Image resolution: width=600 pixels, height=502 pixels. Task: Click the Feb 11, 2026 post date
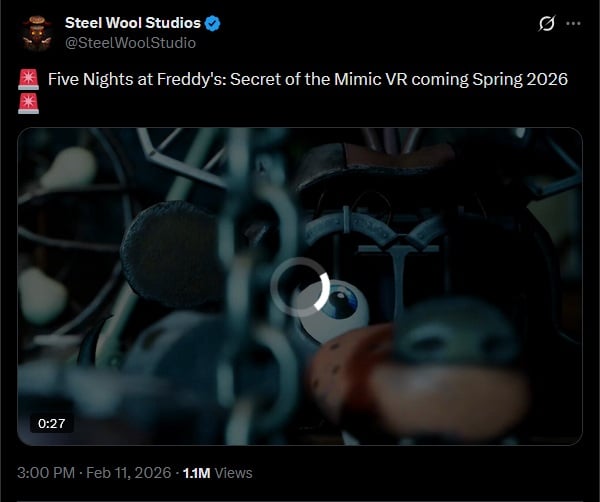click(x=128, y=472)
